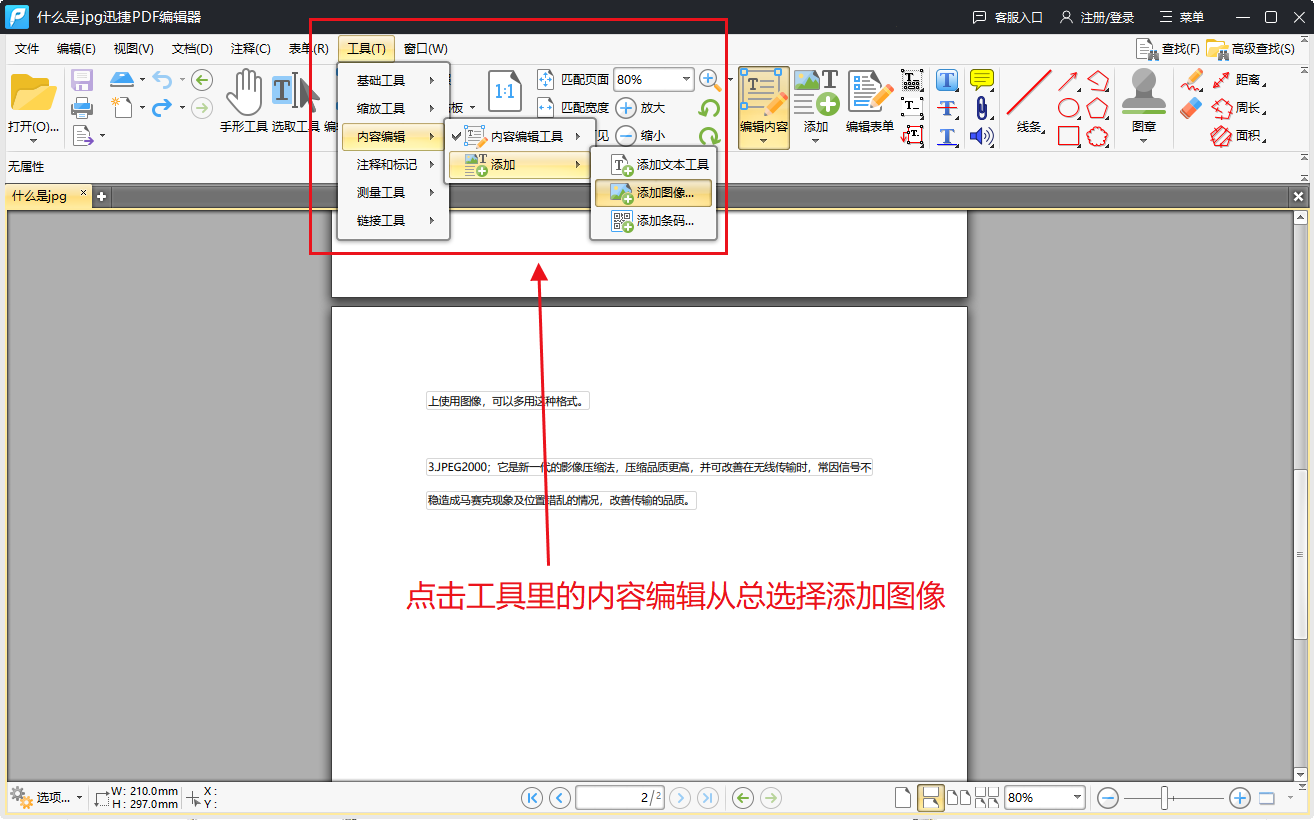Viewport: 1315px width, 820px height.
Task: Click the 注册/登录 login button
Action: [x=1097, y=17]
